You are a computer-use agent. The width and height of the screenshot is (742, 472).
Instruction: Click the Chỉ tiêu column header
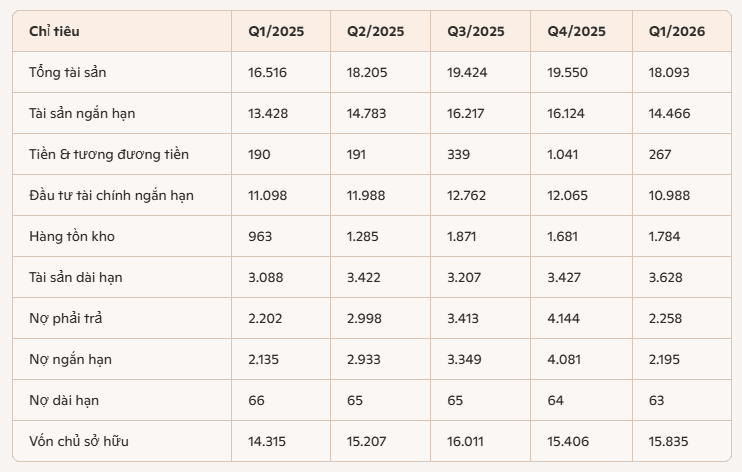pos(54,31)
